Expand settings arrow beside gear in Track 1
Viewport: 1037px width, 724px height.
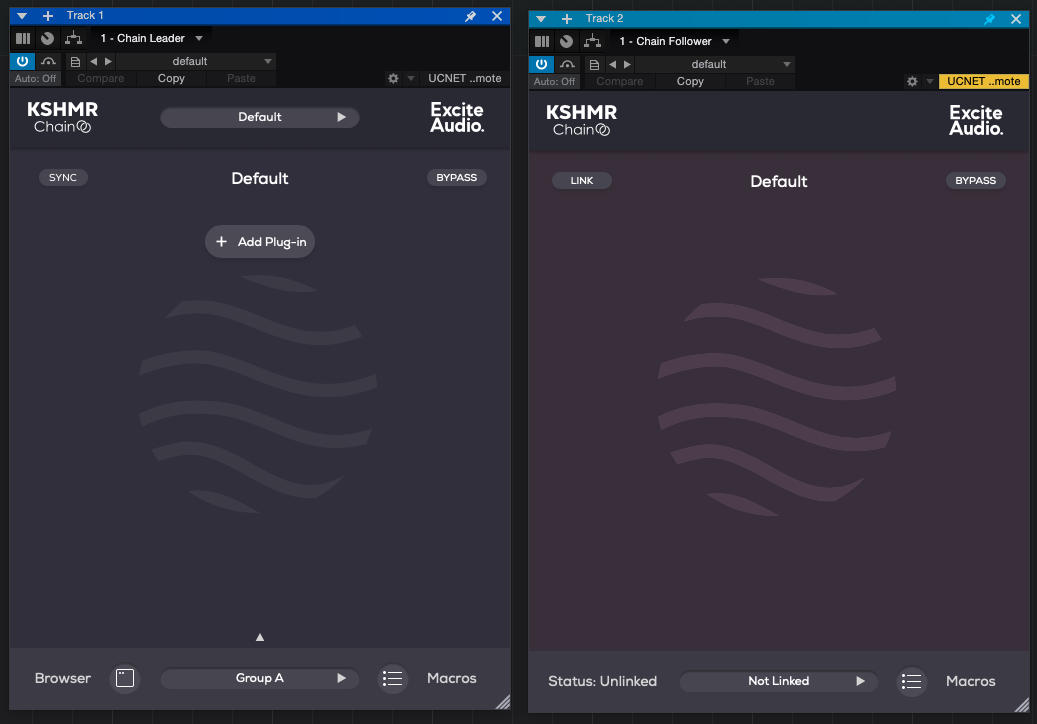pos(411,78)
